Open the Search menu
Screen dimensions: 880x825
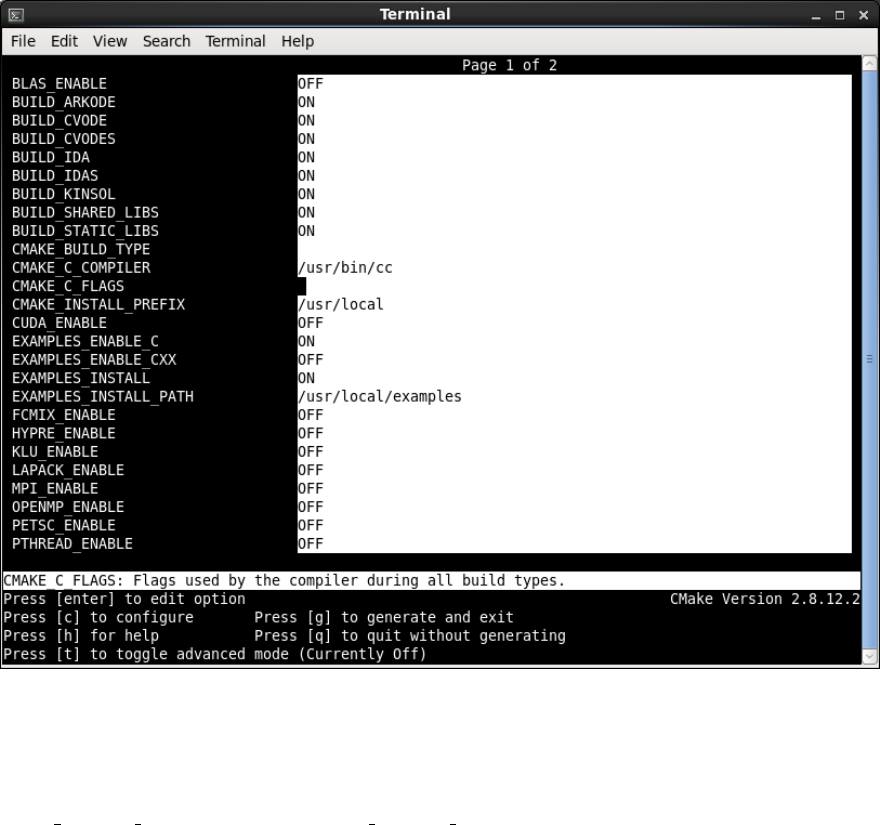tap(167, 42)
